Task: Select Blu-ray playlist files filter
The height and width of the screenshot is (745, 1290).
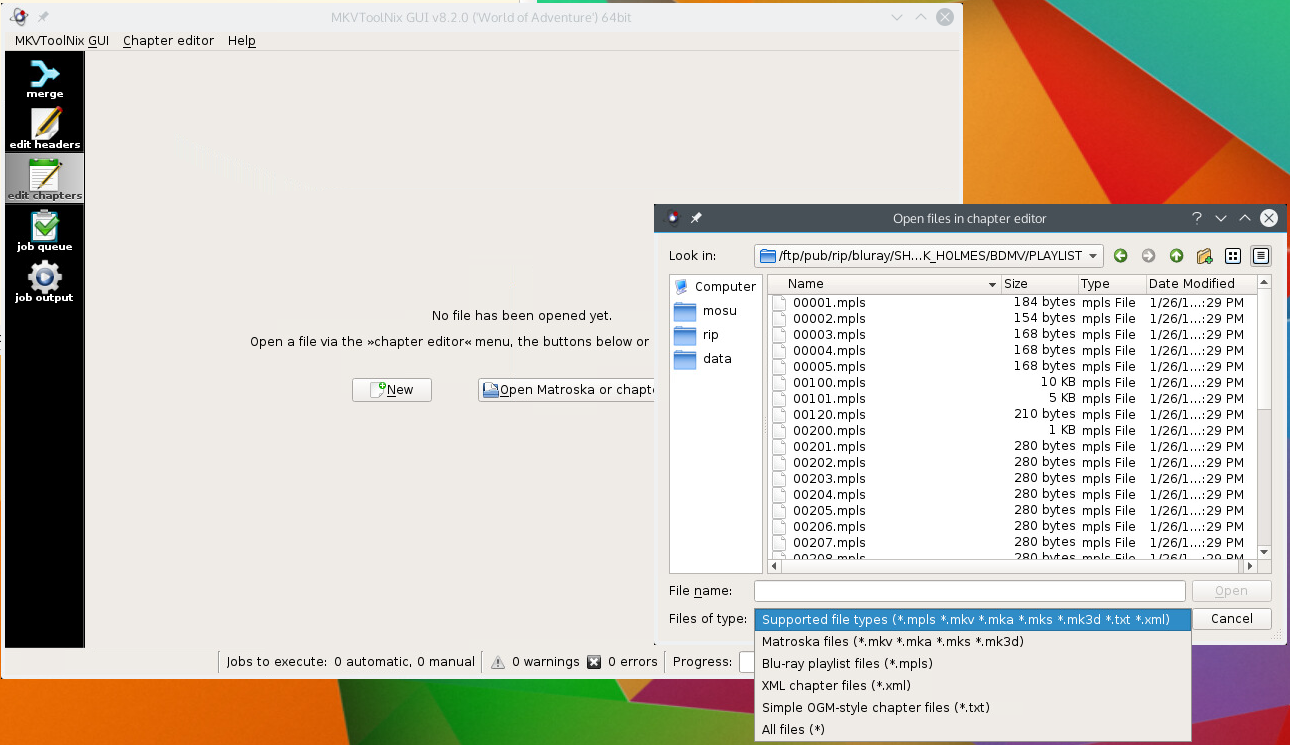Action: [850, 663]
